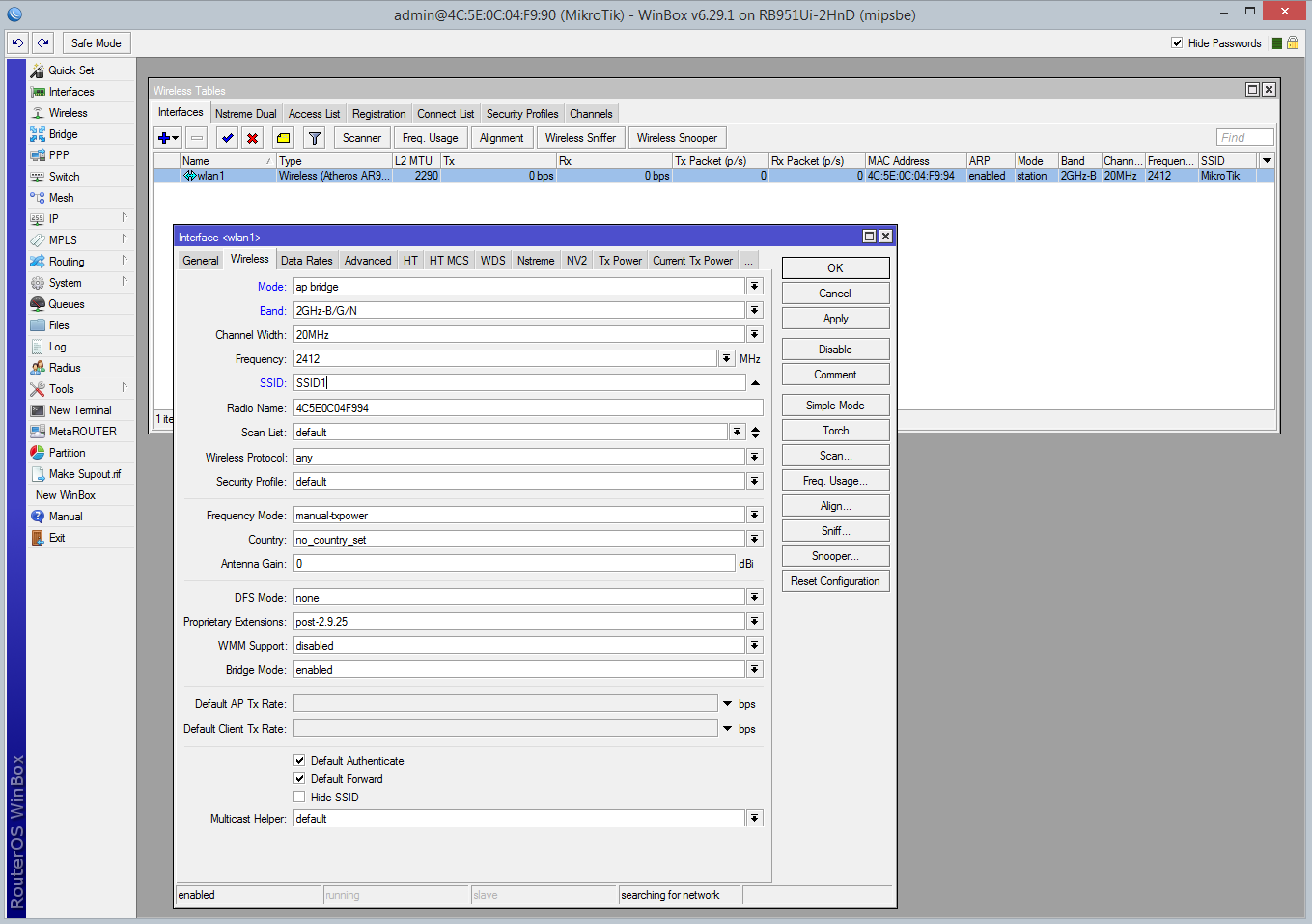This screenshot has width=1312, height=924.
Task: Open the Security Profile dropdown
Action: 755,481
